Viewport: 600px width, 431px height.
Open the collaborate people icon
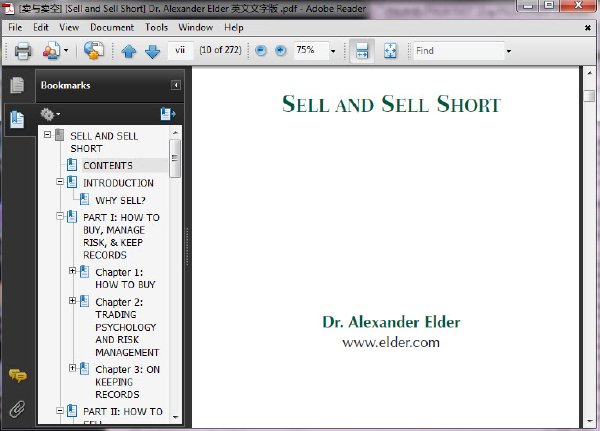51,51
